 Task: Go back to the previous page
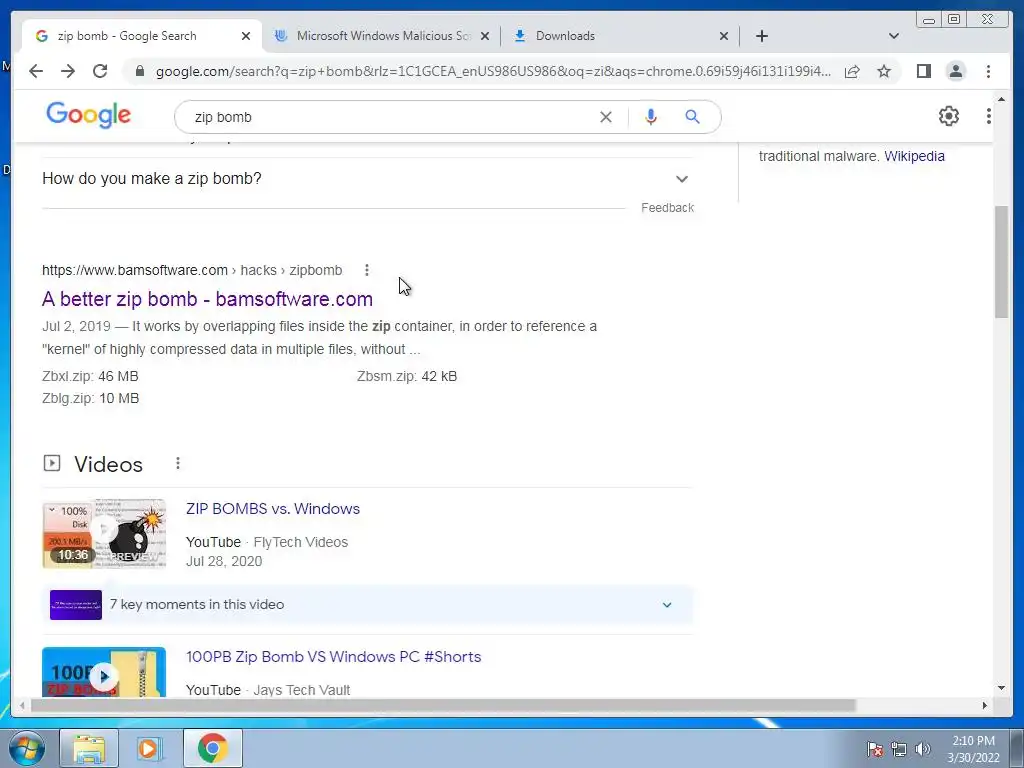(36, 71)
